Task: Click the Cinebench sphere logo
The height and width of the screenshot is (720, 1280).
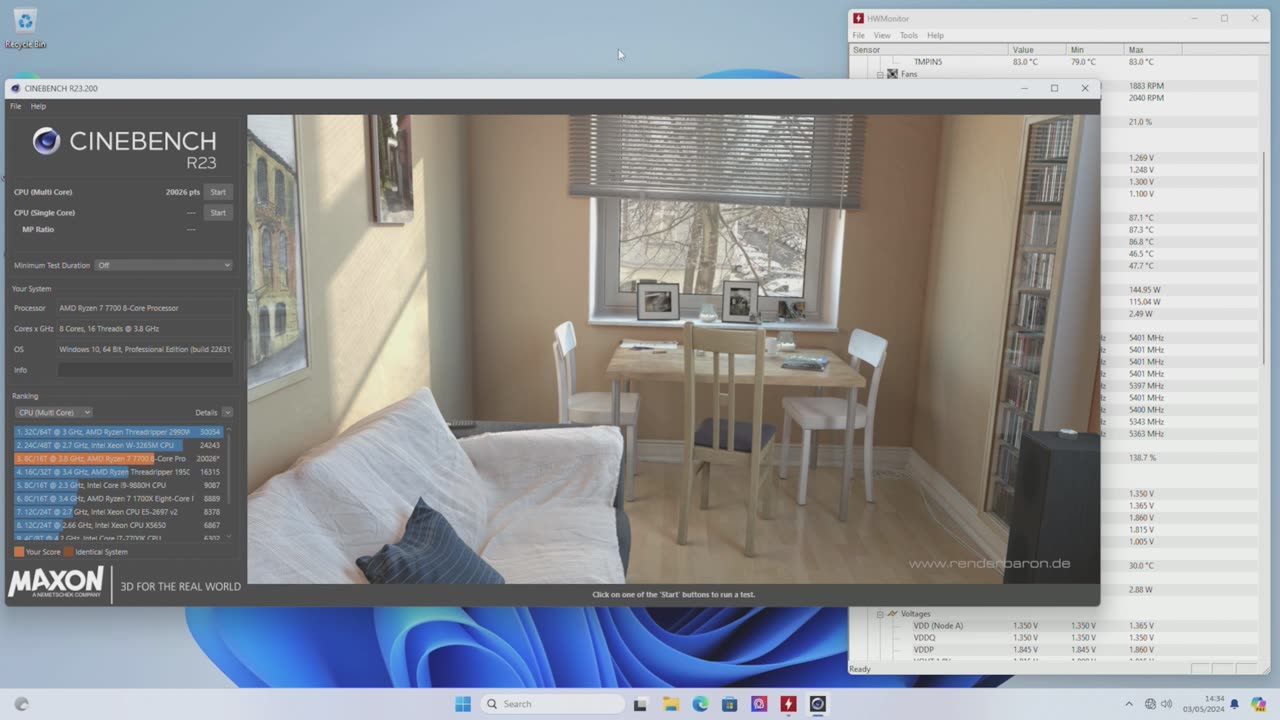Action: click(46, 141)
